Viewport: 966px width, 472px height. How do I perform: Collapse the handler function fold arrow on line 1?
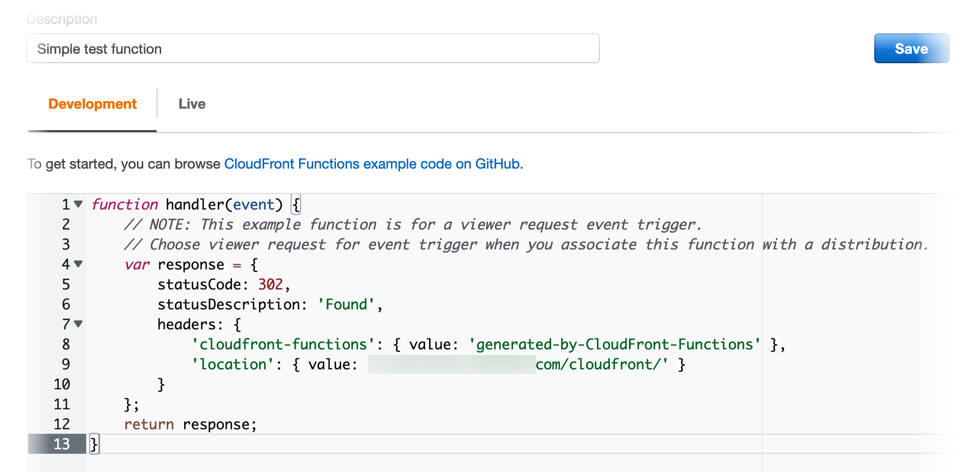pos(78,204)
